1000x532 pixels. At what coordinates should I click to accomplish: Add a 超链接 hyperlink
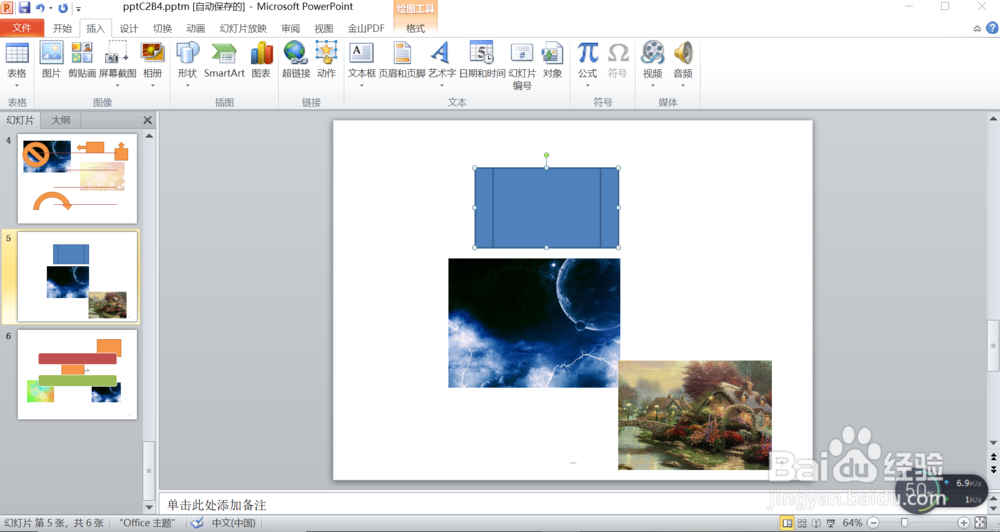tap(296, 60)
